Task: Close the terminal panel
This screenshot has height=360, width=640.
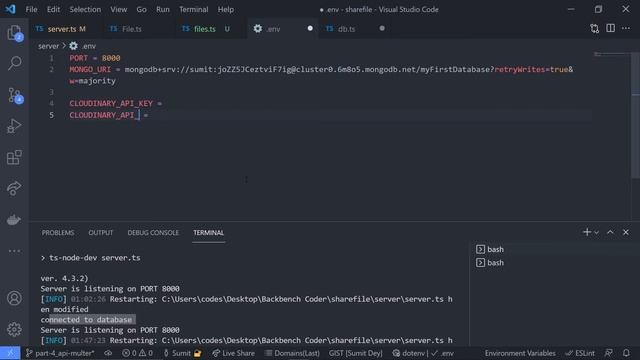Action: (x=626, y=232)
